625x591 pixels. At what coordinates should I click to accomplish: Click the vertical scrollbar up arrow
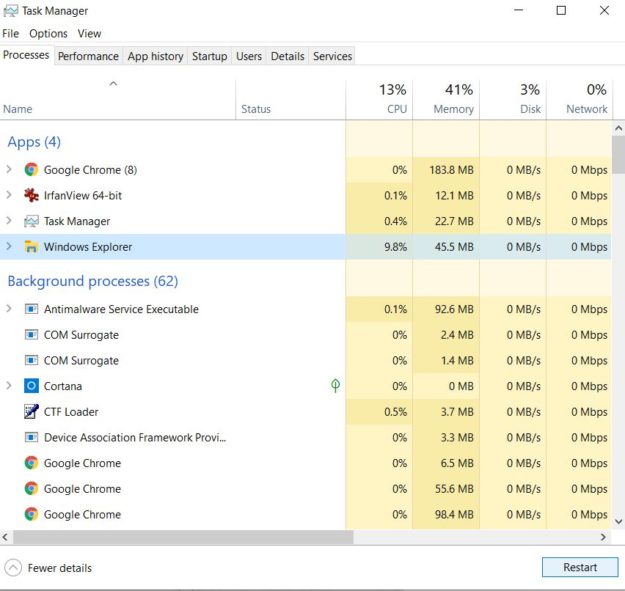tap(618, 128)
